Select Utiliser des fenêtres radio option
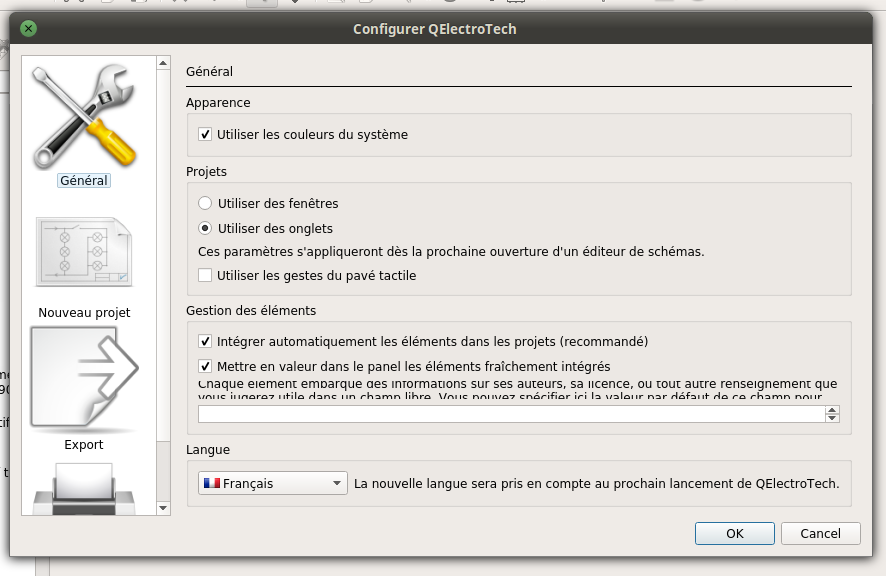Image resolution: width=886 pixels, height=576 pixels. click(x=205, y=203)
